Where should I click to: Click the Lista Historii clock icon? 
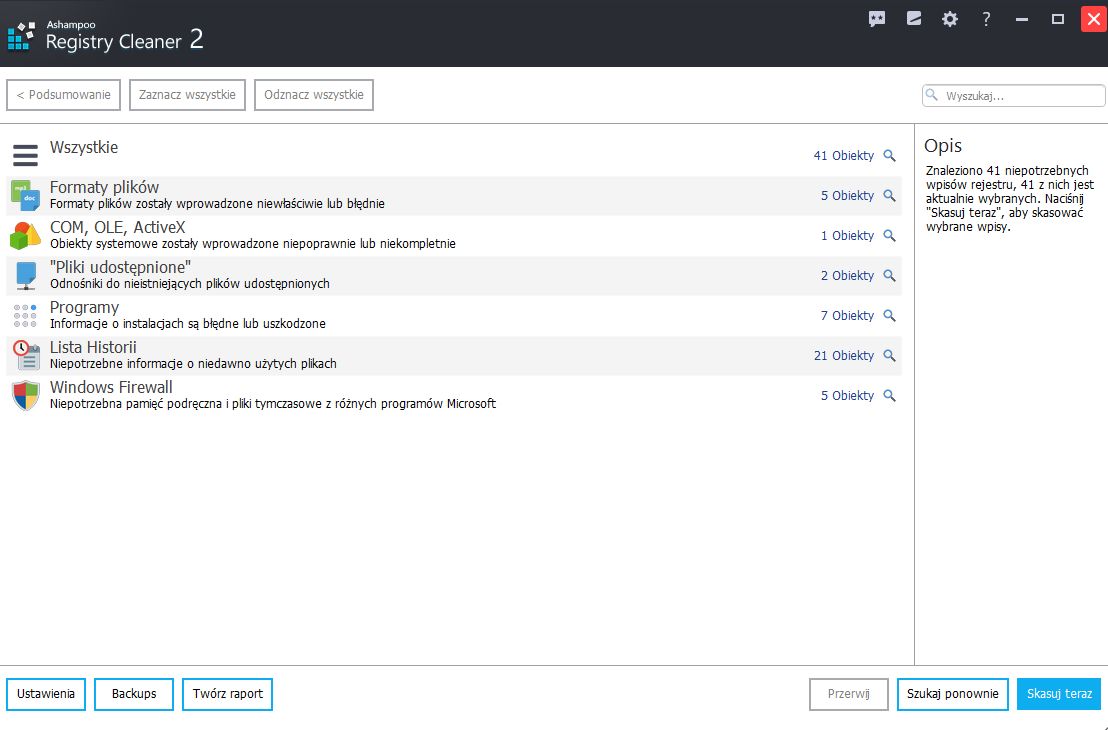tap(24, 355)
